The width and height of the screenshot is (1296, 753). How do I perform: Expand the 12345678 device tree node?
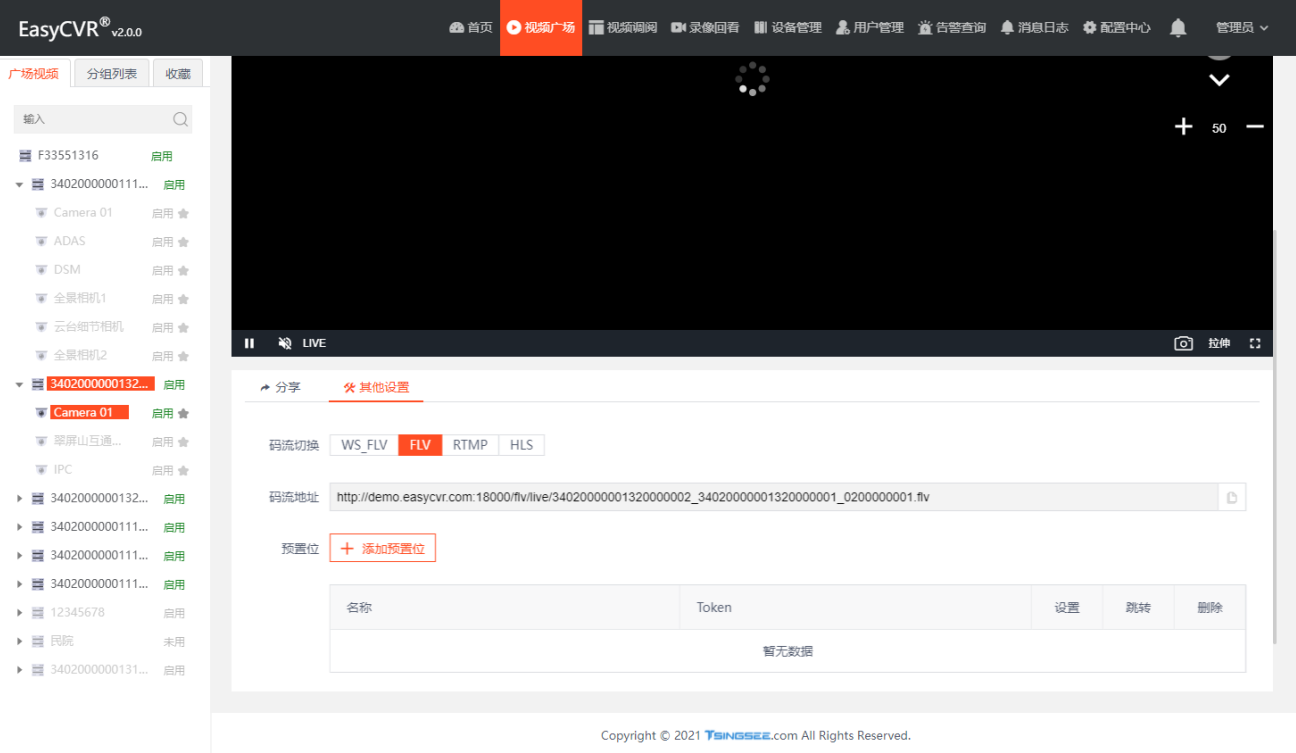[x=17, y=612]
